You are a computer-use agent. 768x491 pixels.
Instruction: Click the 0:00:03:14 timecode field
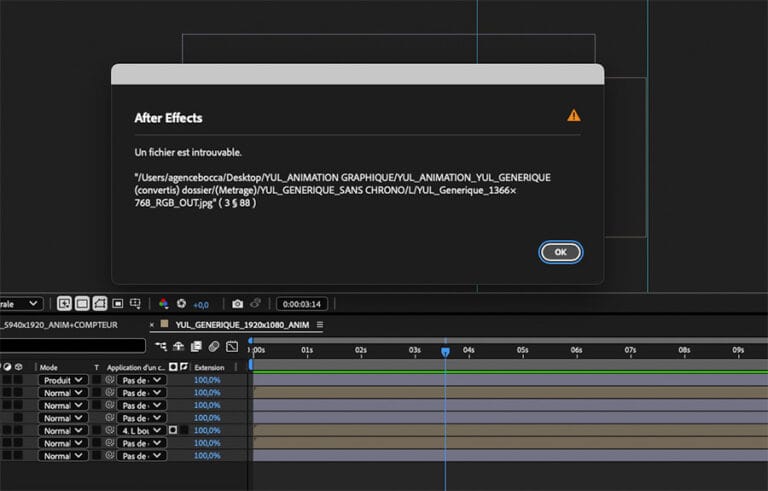[302, 304]
